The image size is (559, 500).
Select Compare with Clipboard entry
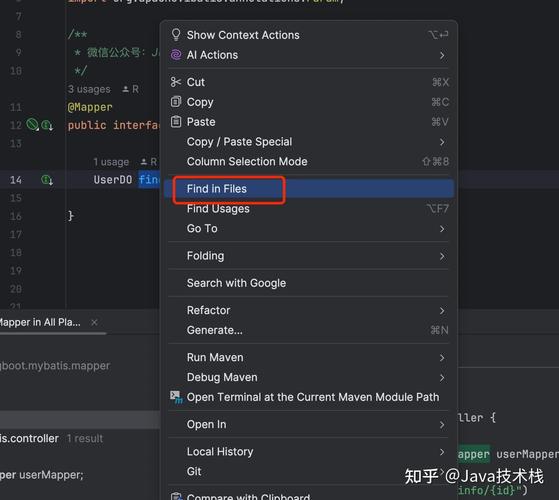[x=309, y=495]
